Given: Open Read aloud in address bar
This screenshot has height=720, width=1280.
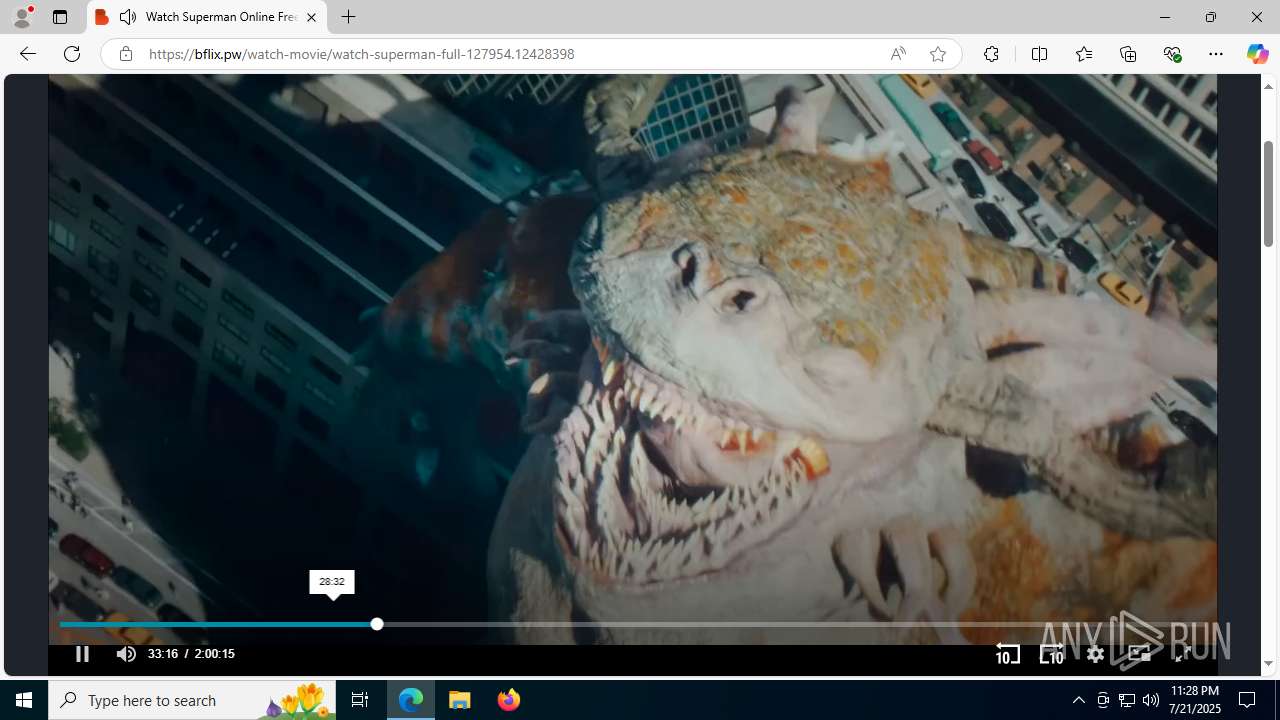Looking at the screenshot, I should tap(898, 54).
